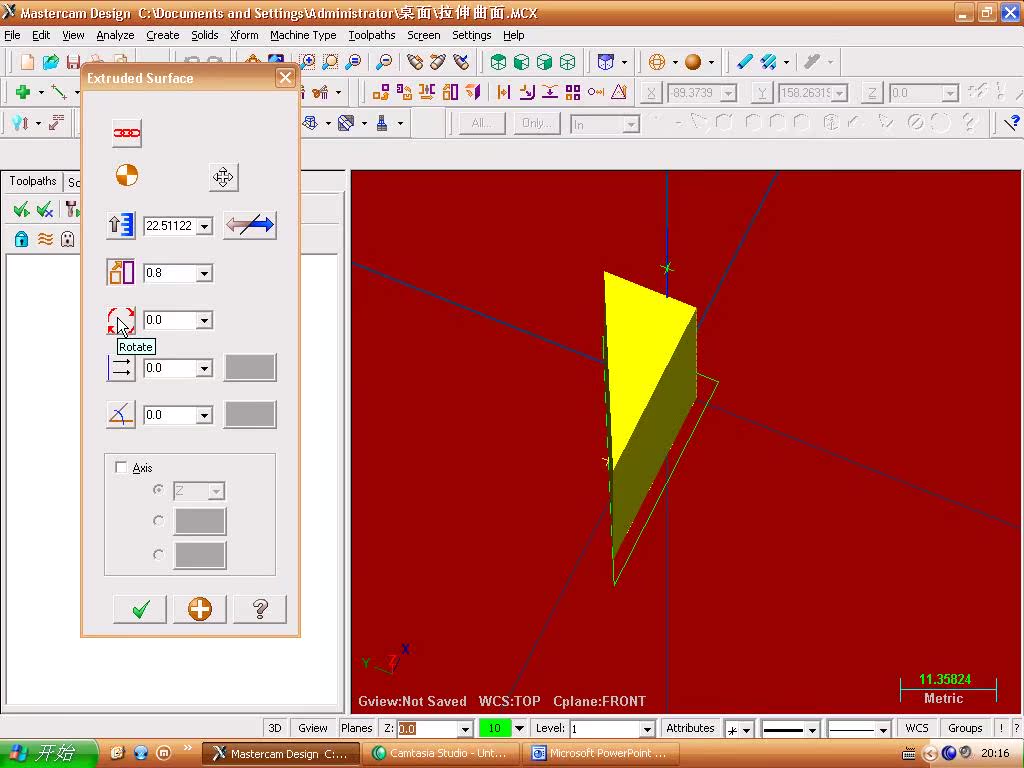Viewport: 1024px width, 768px height.
Task: Click the blue question arrow help icon
Action: [x=1012, y=123]
